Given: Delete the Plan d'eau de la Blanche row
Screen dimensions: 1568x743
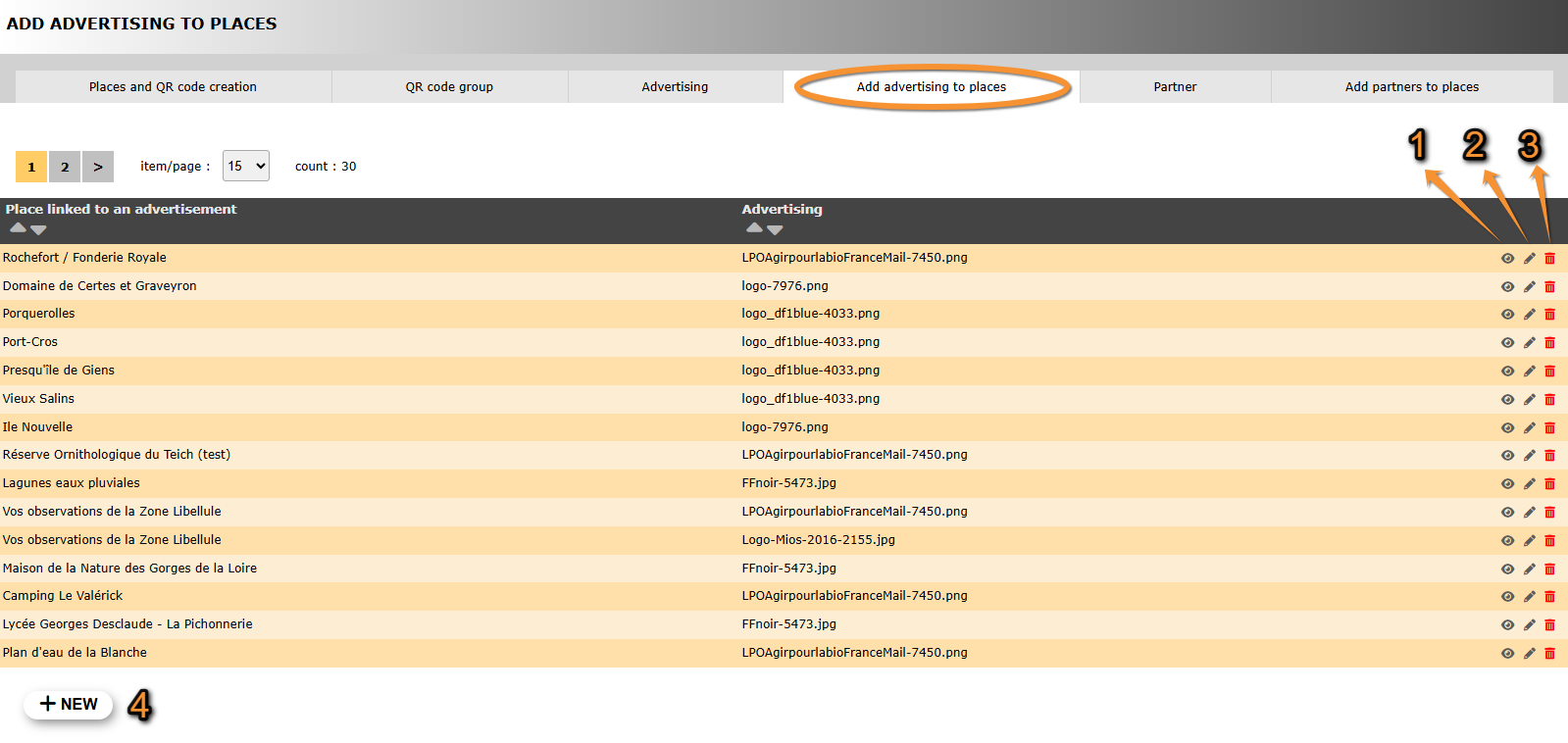Looking at the screenshot, I should pyautogui.click(x=1549, y=654).
